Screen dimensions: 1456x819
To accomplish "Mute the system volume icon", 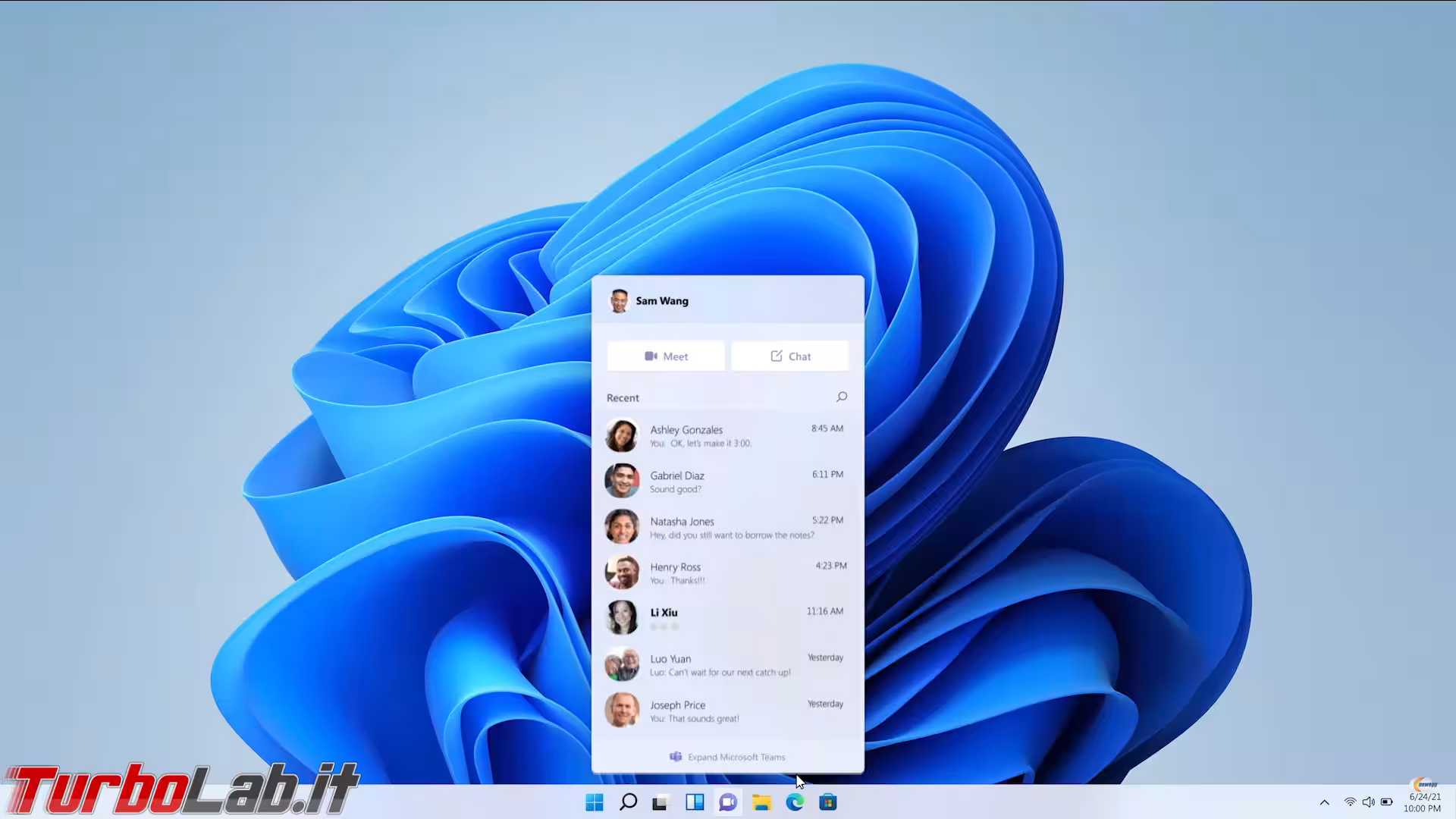I will tap(1370, 802).
